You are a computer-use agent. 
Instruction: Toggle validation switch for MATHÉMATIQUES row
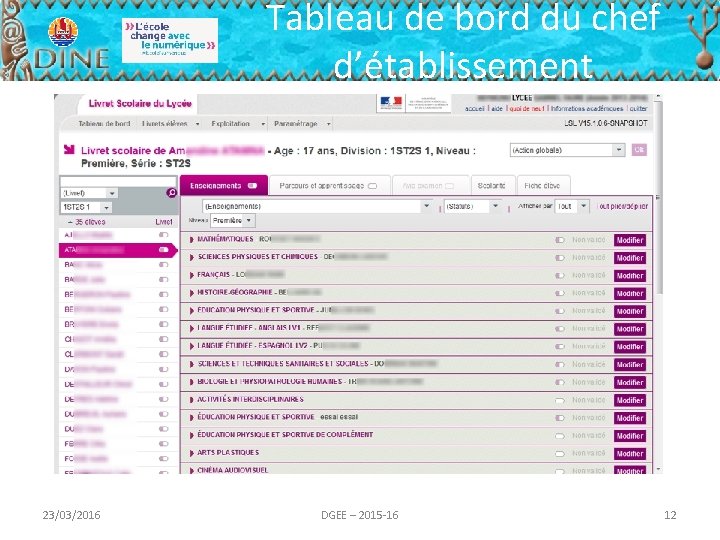pyautogui.click(x=559, y=240)
